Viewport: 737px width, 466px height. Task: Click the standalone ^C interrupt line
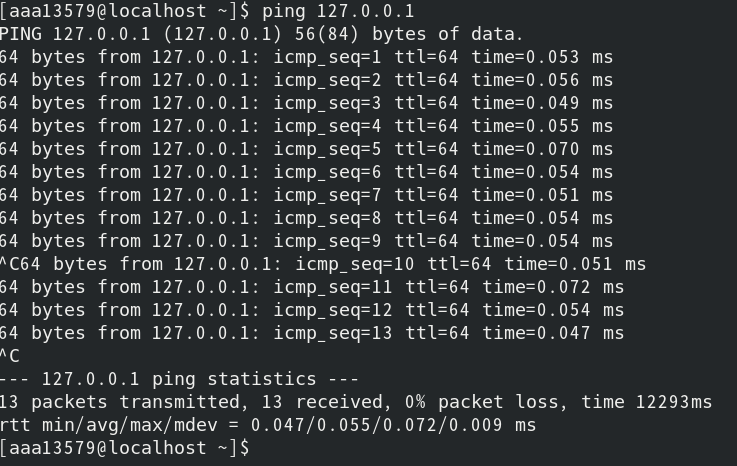10,356
